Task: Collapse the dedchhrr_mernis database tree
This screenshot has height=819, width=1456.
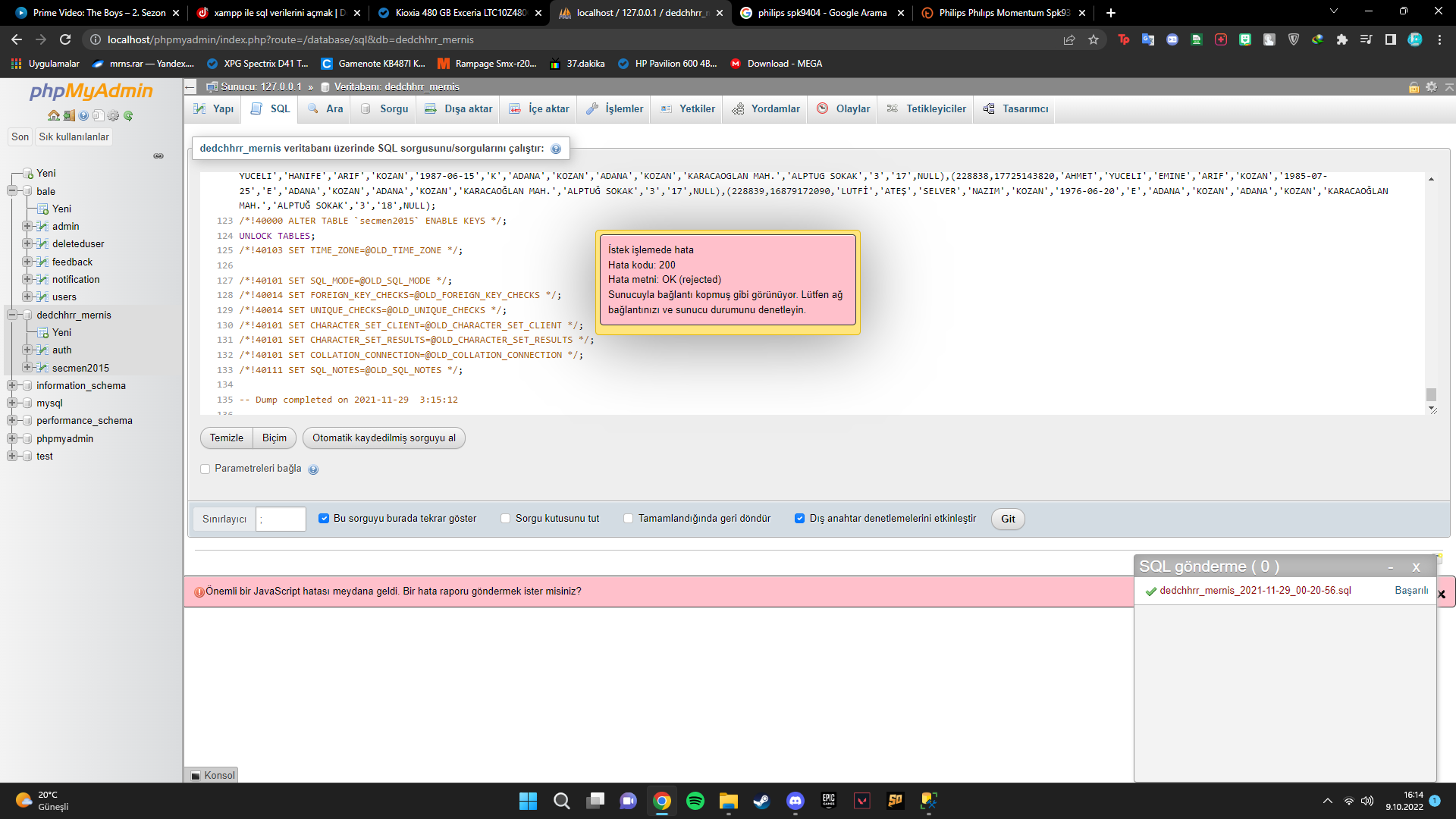Action: coord(12,315)
